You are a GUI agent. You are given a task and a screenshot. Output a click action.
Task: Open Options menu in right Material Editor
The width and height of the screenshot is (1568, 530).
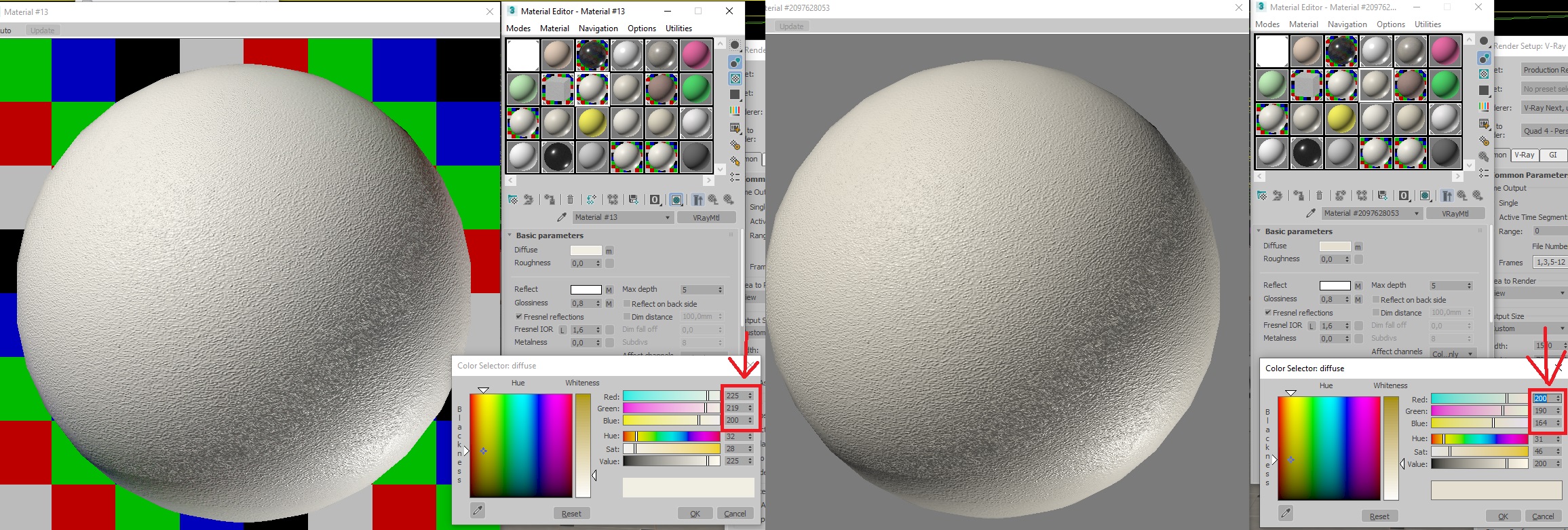coord(1391,24)
